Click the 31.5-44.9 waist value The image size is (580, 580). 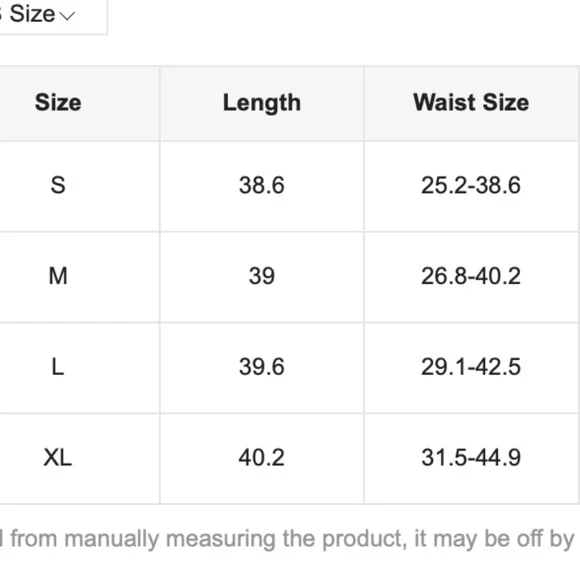[x=471, y=458]
